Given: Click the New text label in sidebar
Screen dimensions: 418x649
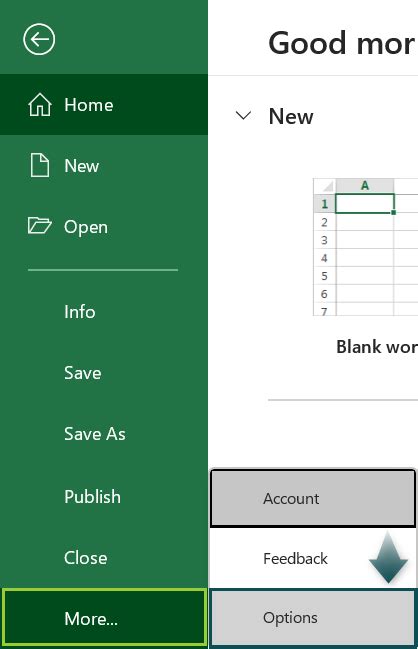Looking at the screenshot, I should (82, 166).
